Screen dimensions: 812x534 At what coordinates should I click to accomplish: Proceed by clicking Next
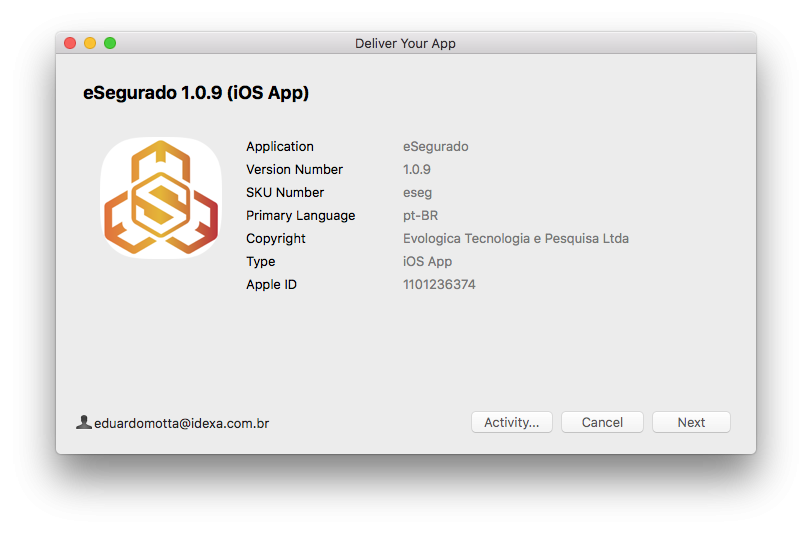coord(691,422)
